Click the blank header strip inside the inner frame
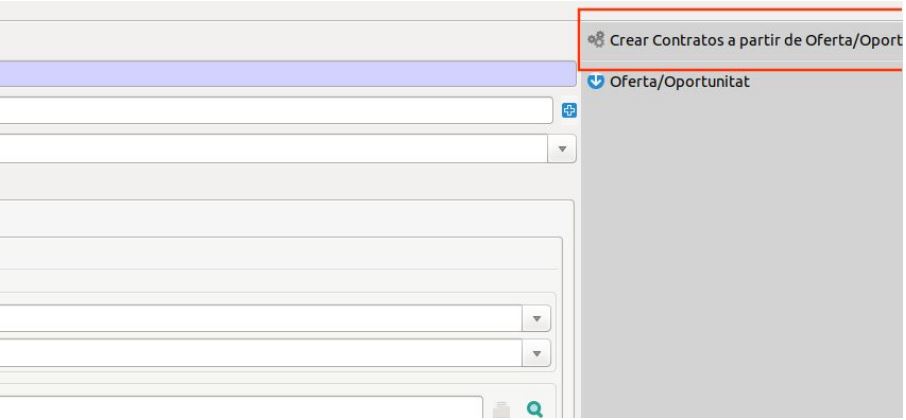Viewport: 906px width, 420px height. point(280,253)
